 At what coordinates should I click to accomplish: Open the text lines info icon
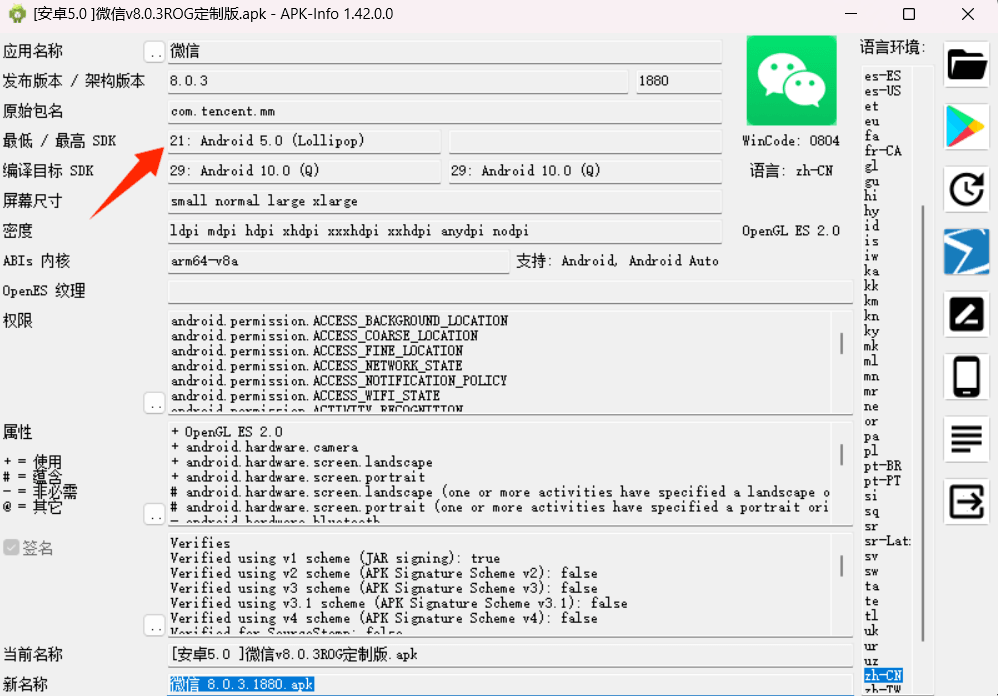[x=966, y=438]
